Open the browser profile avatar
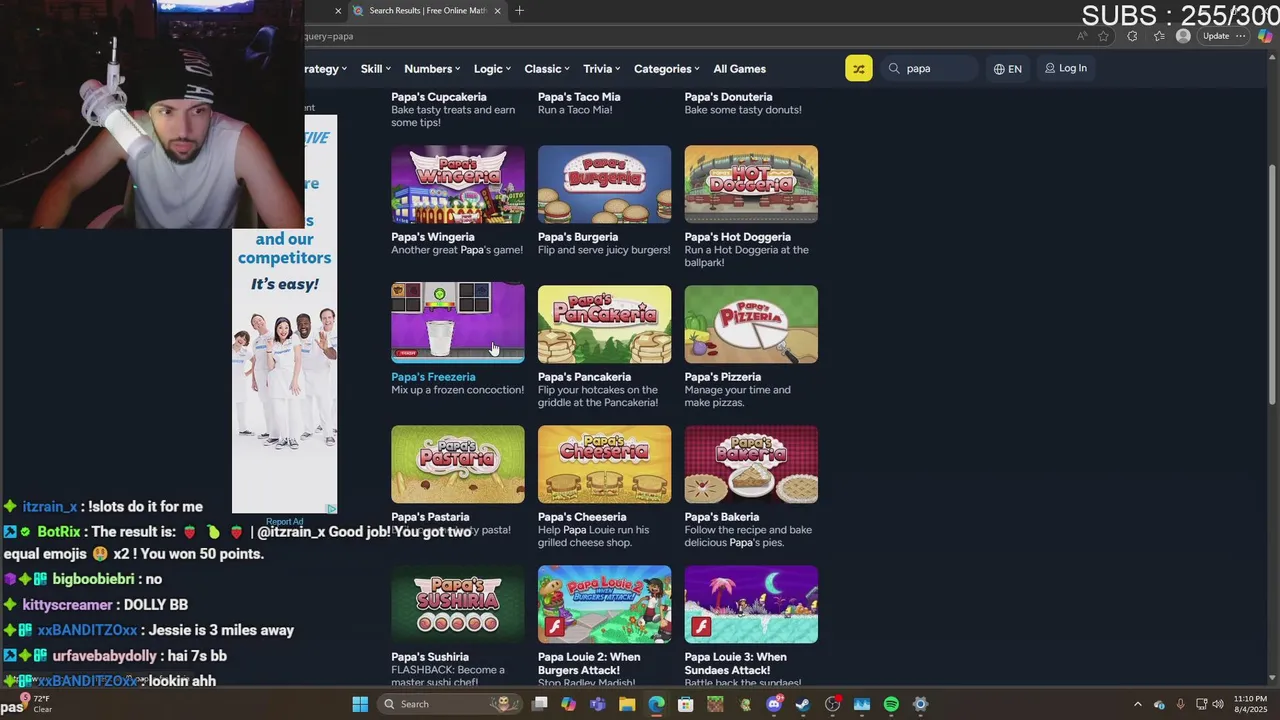 (1183, 36)
